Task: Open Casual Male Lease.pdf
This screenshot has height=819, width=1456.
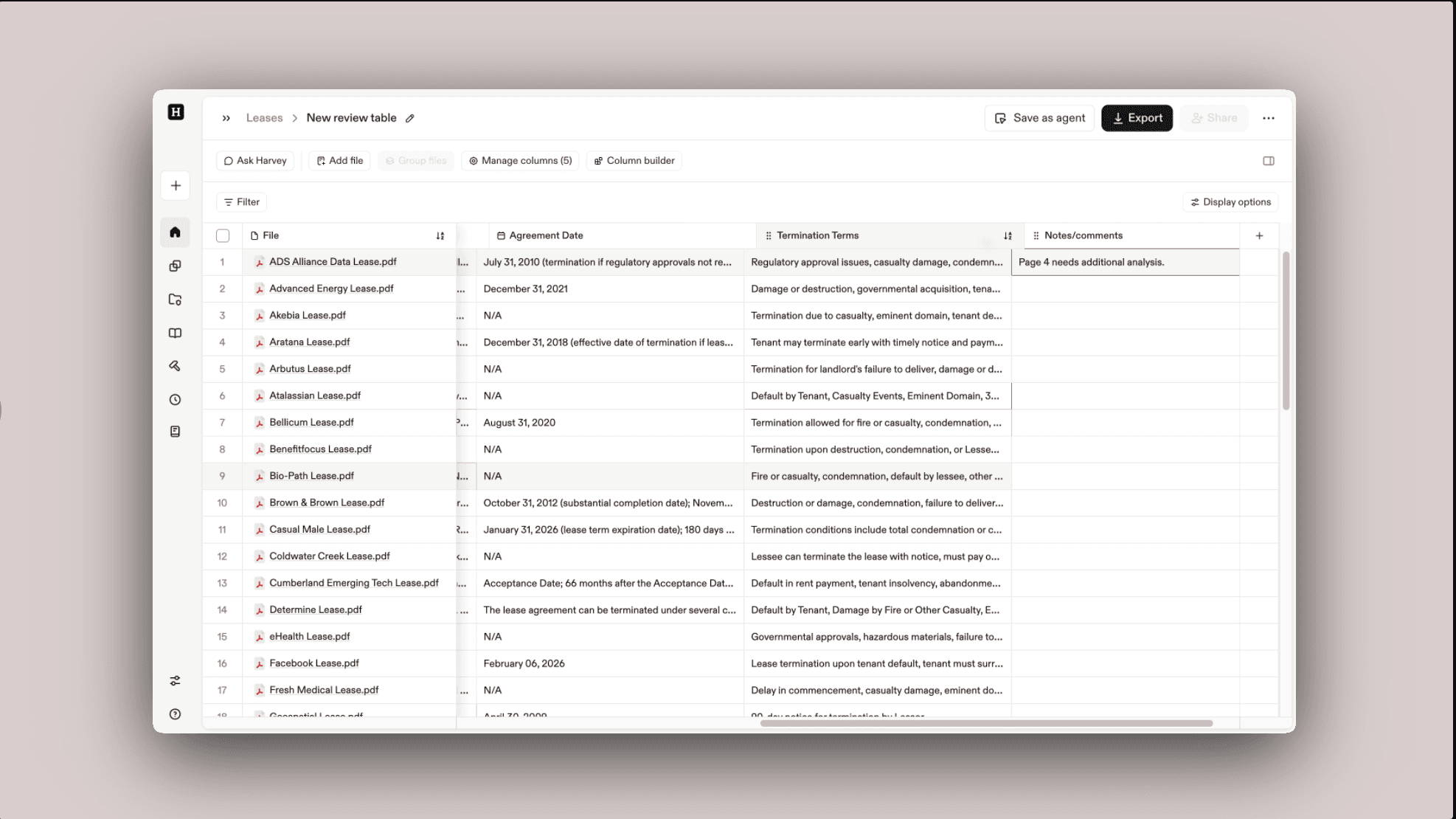Action: (x=319, y=530)
